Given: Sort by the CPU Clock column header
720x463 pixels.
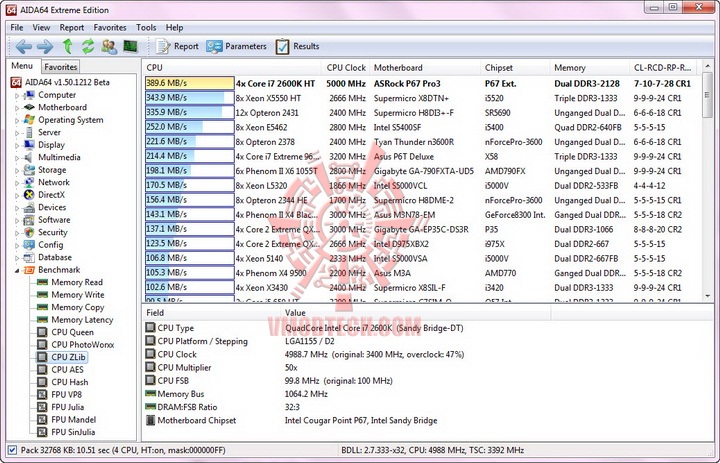Looking at the screenshot, I should click(x=346, y=68).
